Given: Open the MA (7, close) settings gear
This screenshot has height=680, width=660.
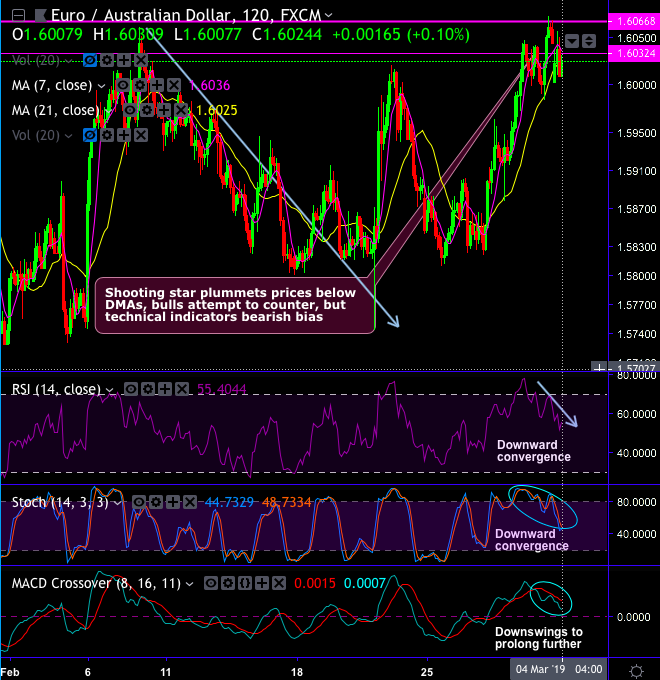Looking at the screenshot, I should click(140, 85).
